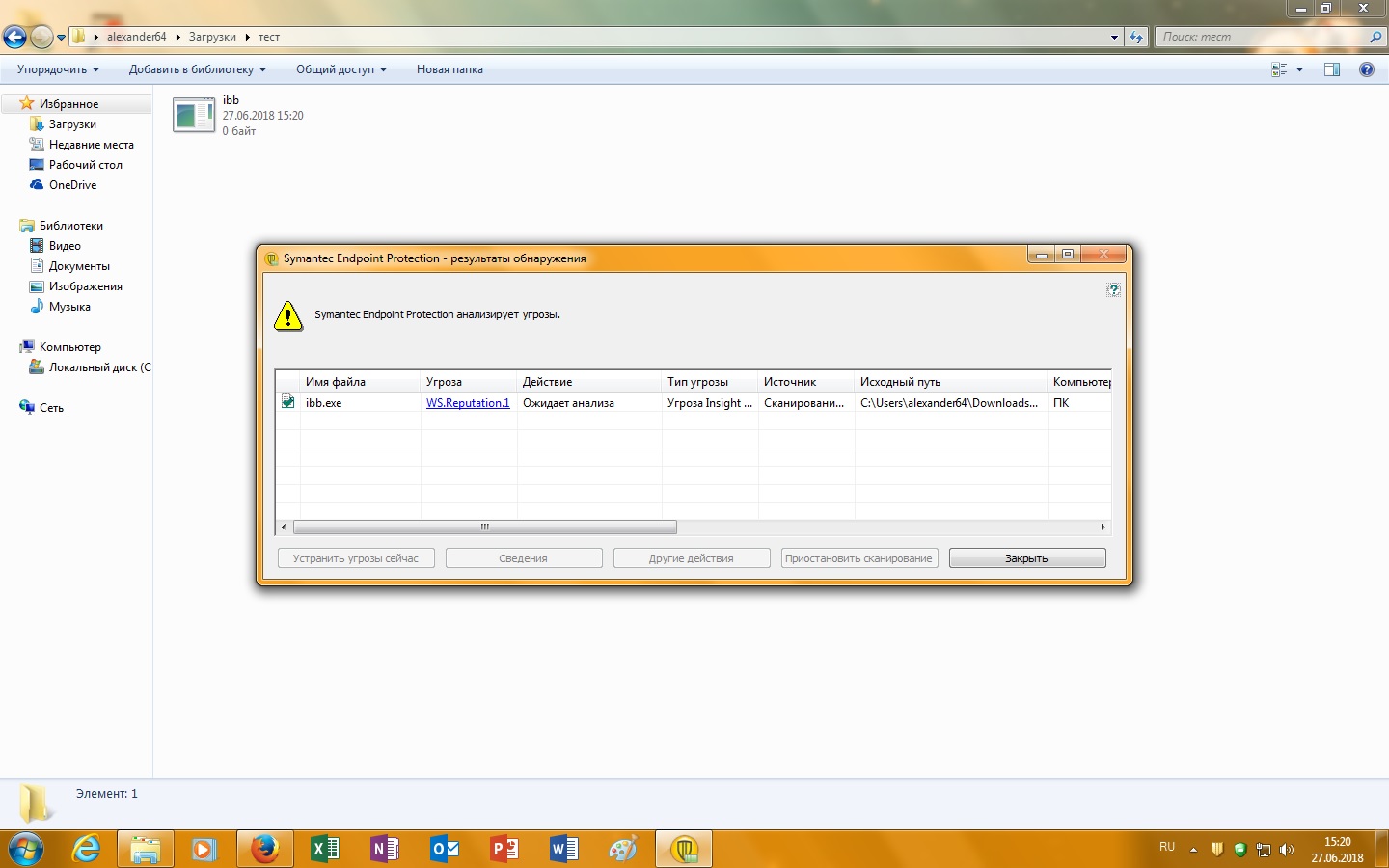Open Word from taskbar
Image resolution: width=1389 pixels, height=868 pixels.
point(564,849)
